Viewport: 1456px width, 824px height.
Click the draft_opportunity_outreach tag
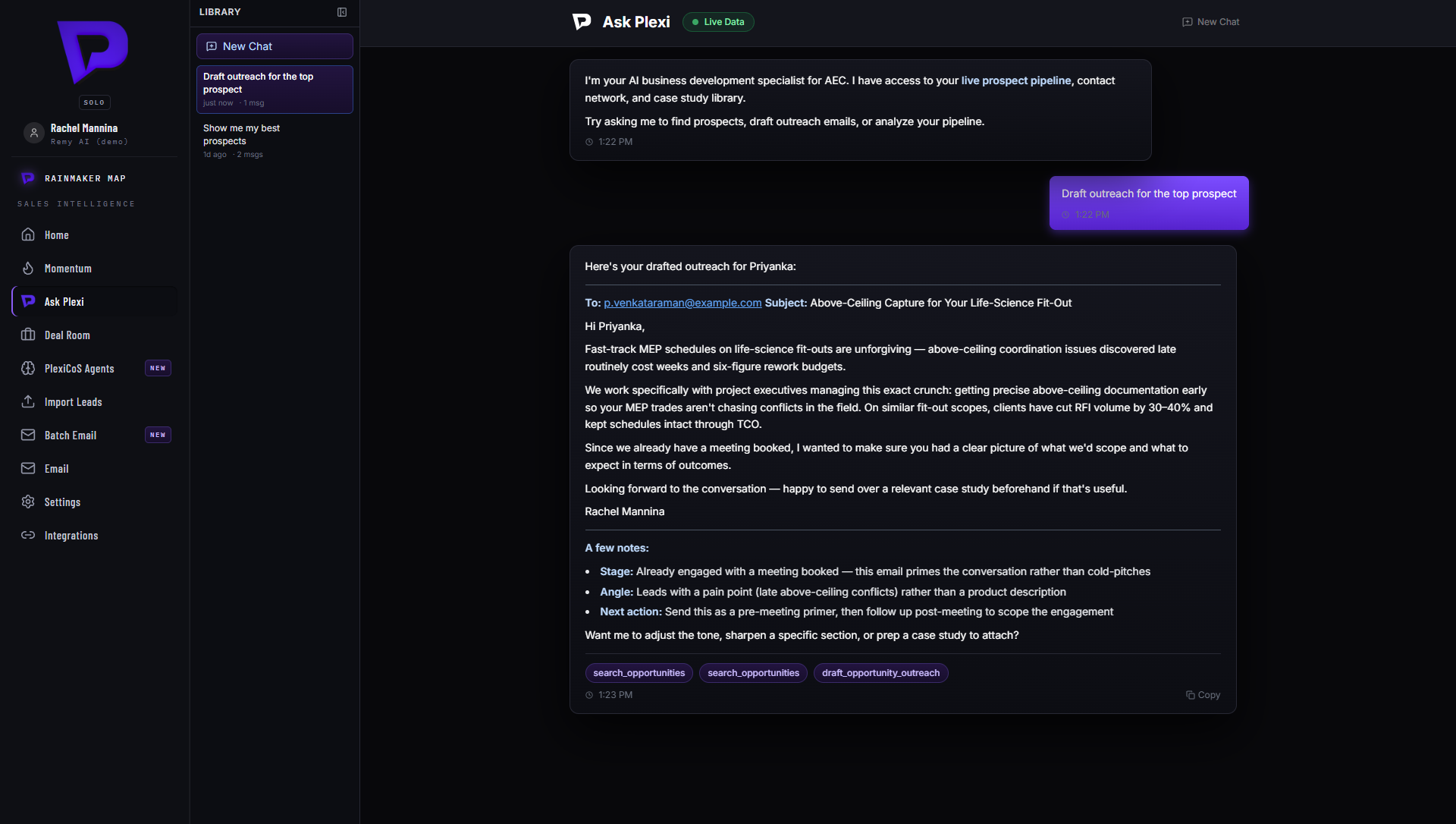tap(881, 673)
